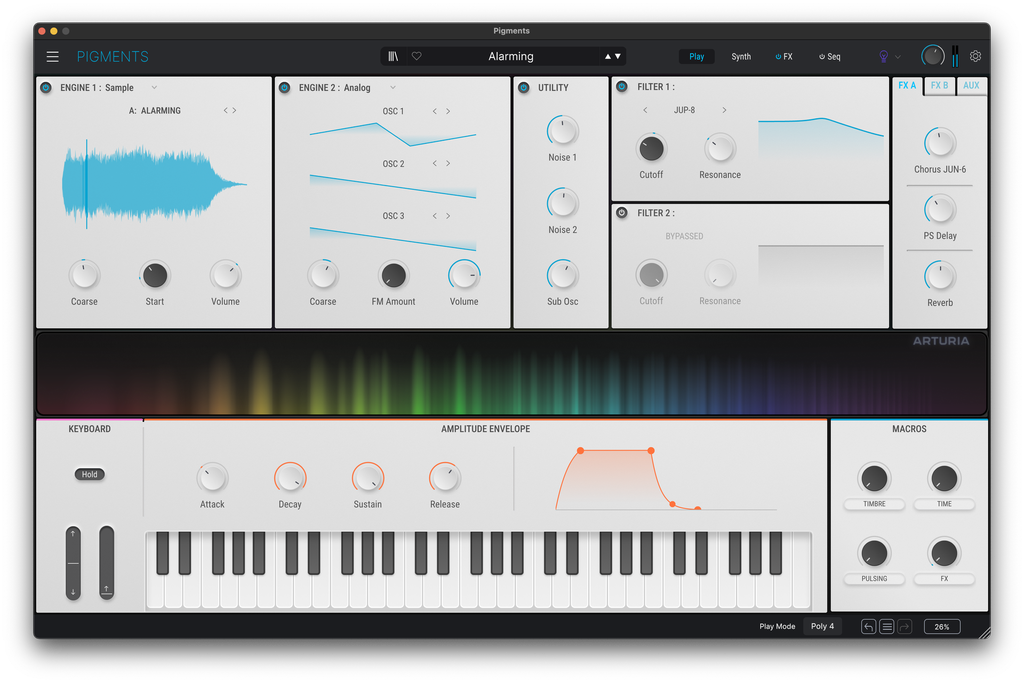1024x683 pixels.
Task: Toggle Engine 1 power button
Action: (x=46, y=87)
